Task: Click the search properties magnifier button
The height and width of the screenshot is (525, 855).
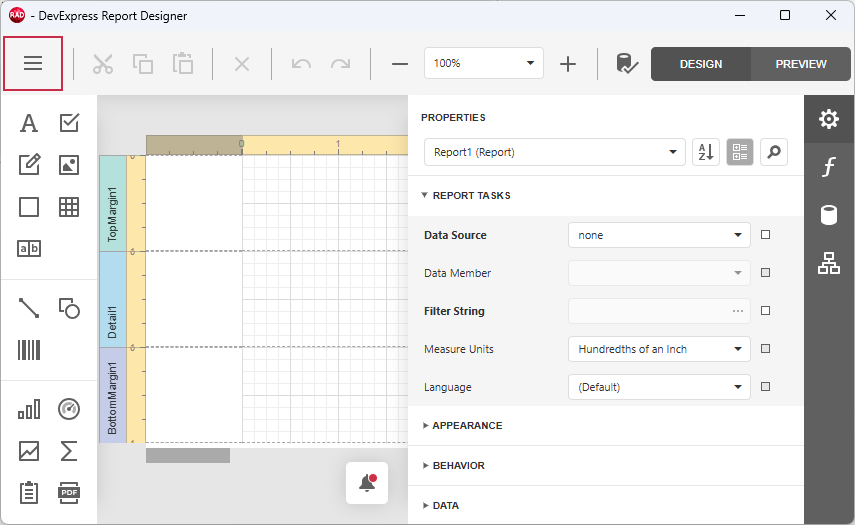Action: pyautogui.click(x=774, y=152)
